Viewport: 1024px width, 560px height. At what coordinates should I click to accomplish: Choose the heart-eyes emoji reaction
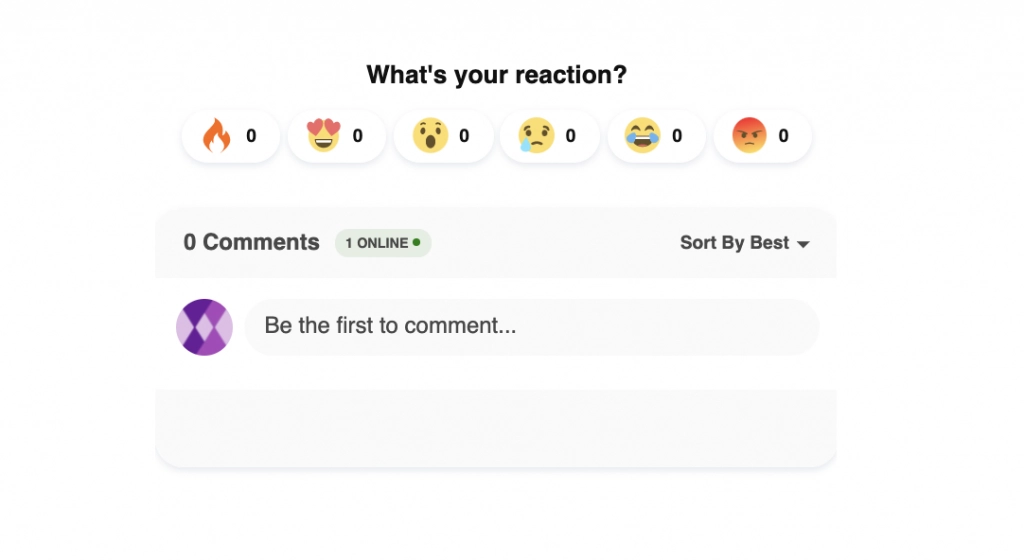324,135
